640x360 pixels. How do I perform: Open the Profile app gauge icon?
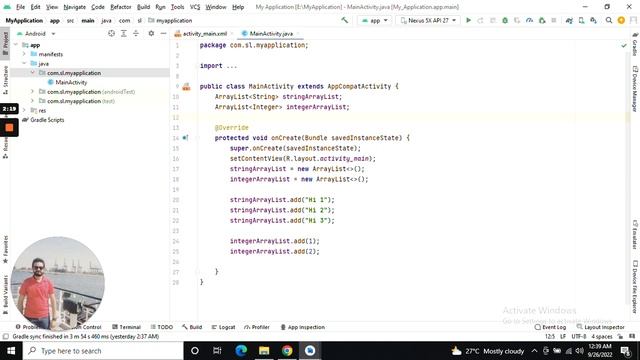click(529, 20)
